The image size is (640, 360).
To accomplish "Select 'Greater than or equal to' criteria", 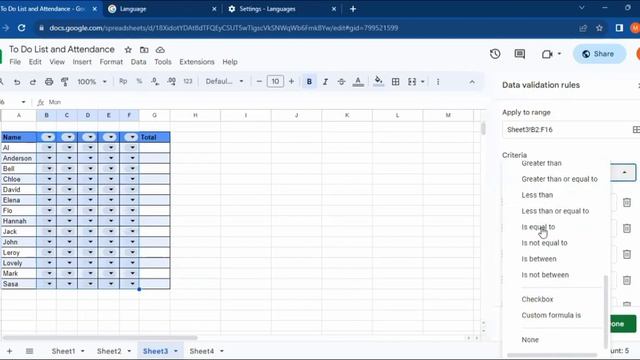I will tap(559, 179).
